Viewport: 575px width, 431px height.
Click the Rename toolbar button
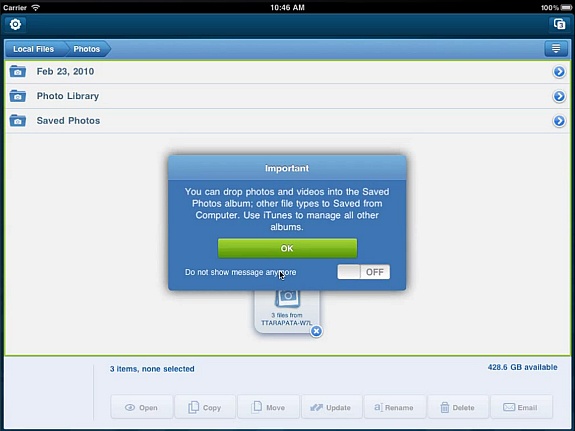pyautogui.click(x=395, y=407)
